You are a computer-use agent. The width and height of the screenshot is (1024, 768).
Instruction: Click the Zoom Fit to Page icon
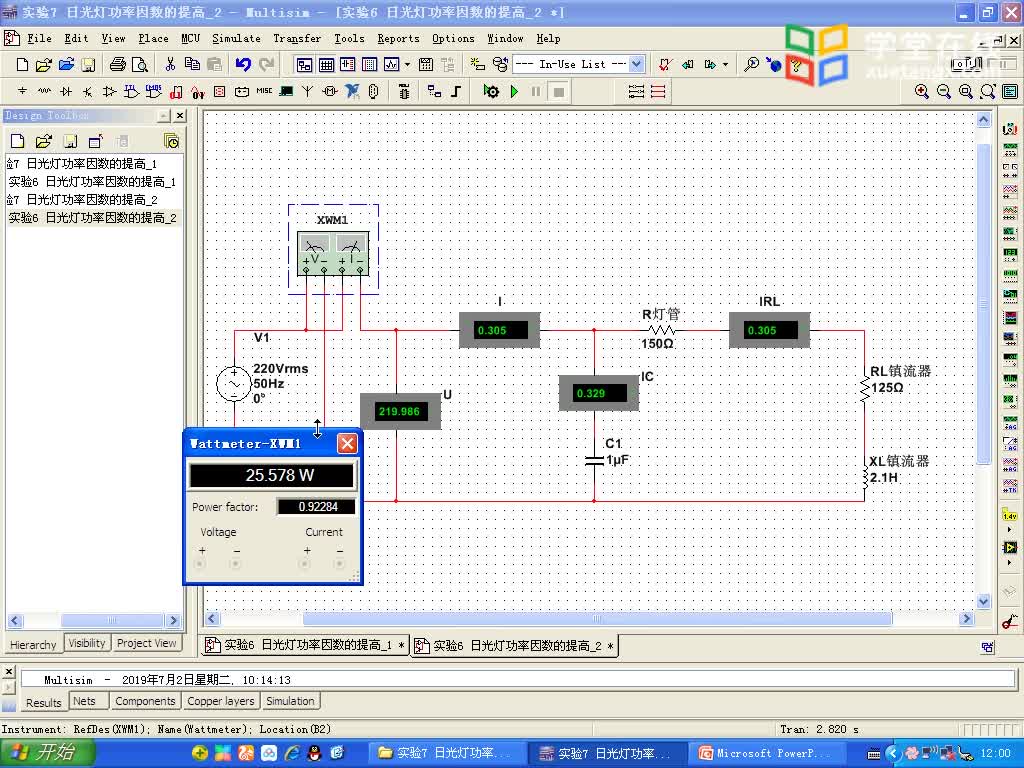[x=988, y=91]
